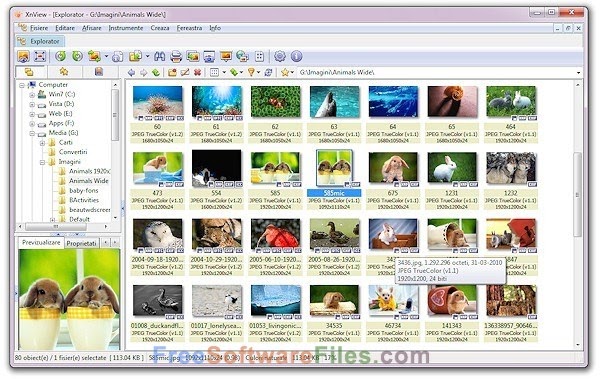The image size is (600, 379).
Task: Select the Animals Wide folder
Action: 88,181
